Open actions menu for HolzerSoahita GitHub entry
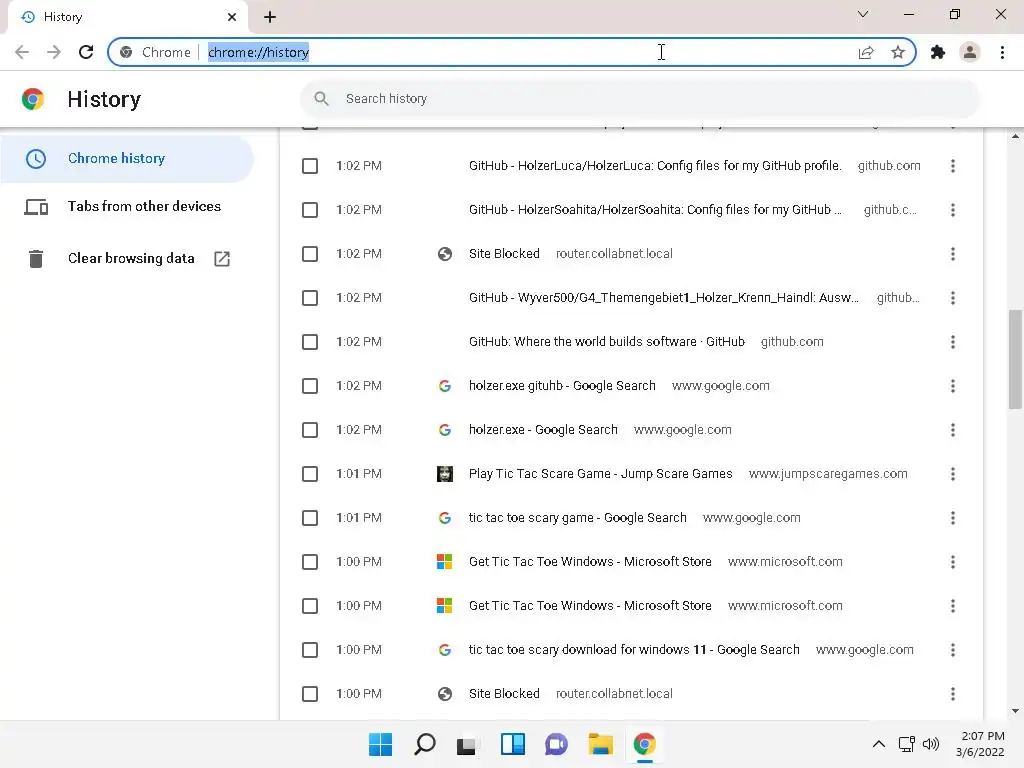The width and height of the screenshot is (1024, 768). [x=953, y=210]
